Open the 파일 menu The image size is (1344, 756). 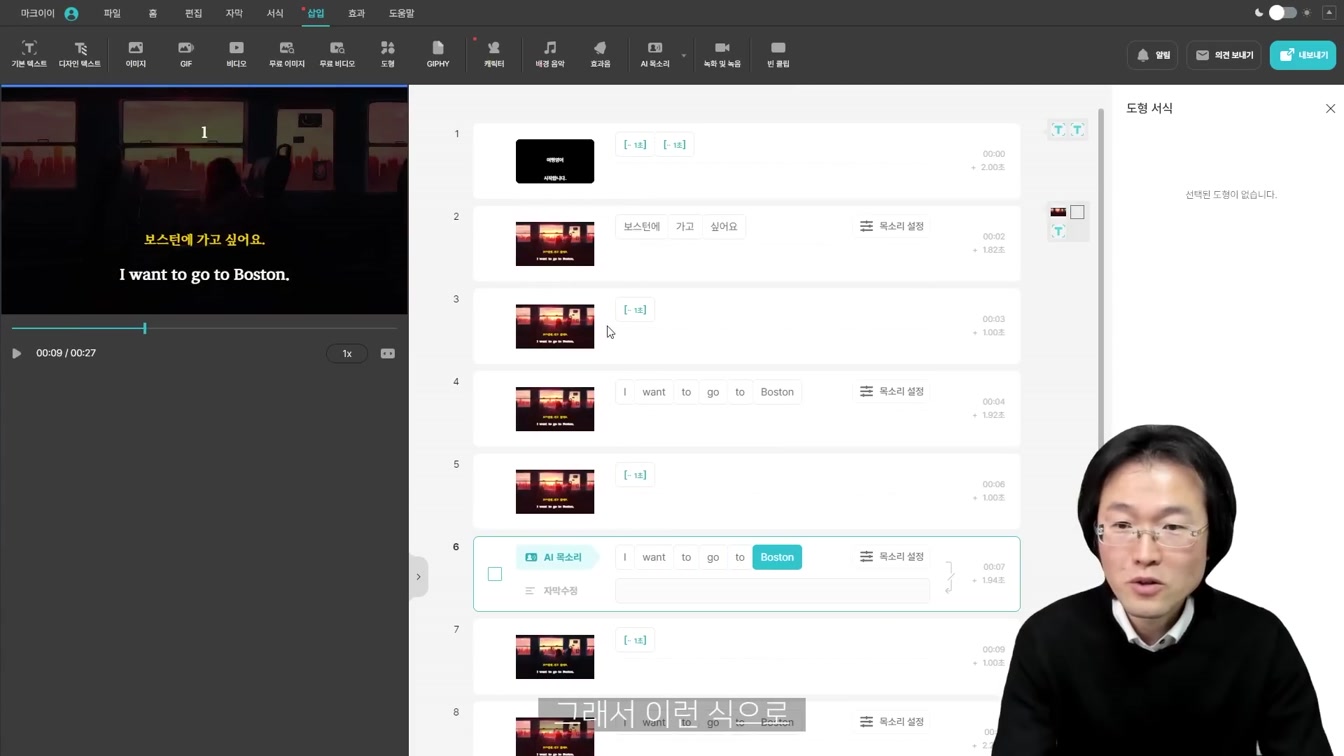tap(112, 13)
